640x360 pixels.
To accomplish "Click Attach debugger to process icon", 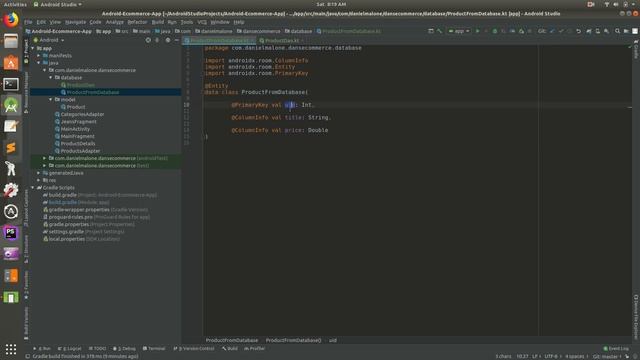I will coord(521,31).
